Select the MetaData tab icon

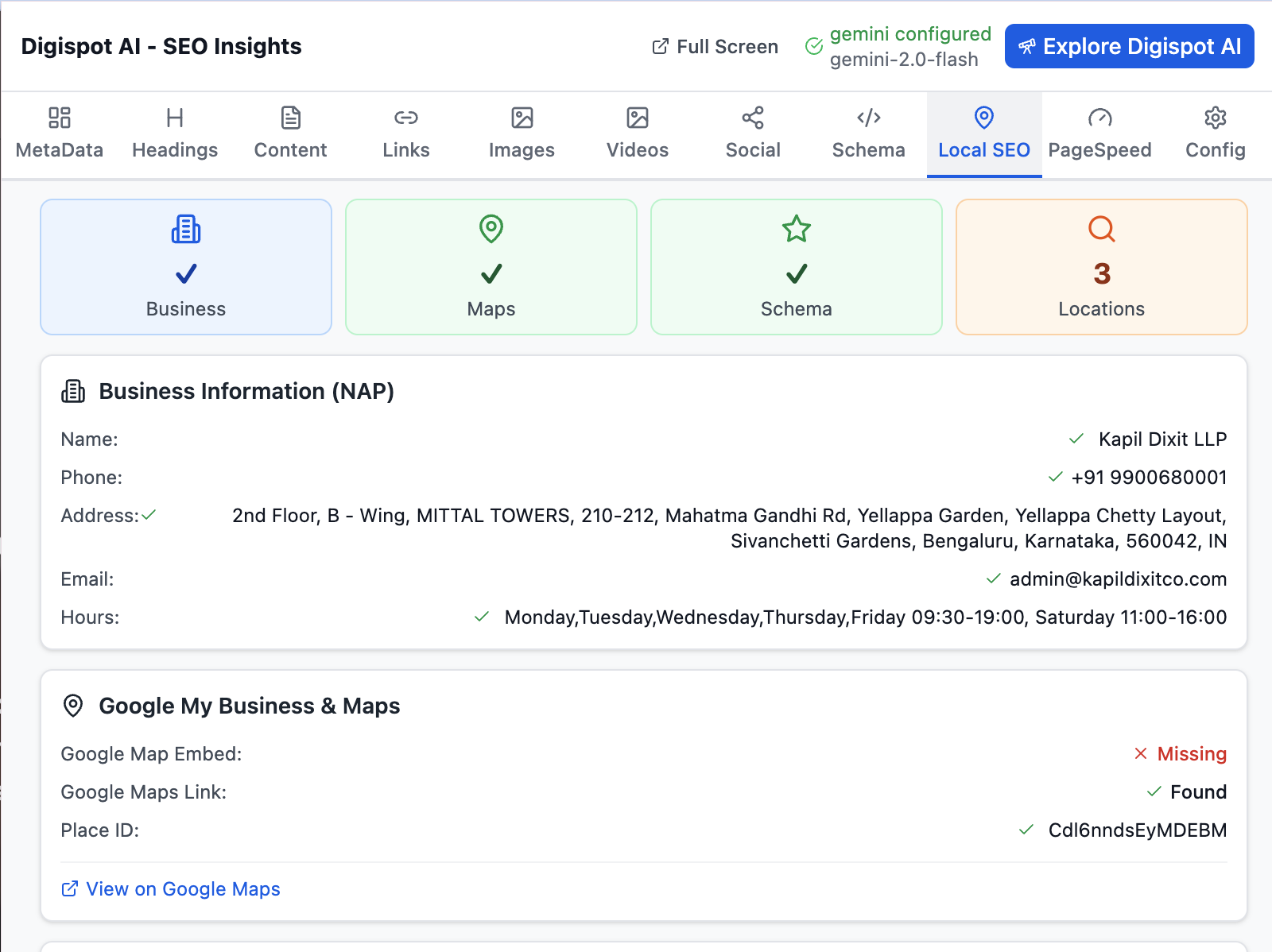click(x=60, y=118)
